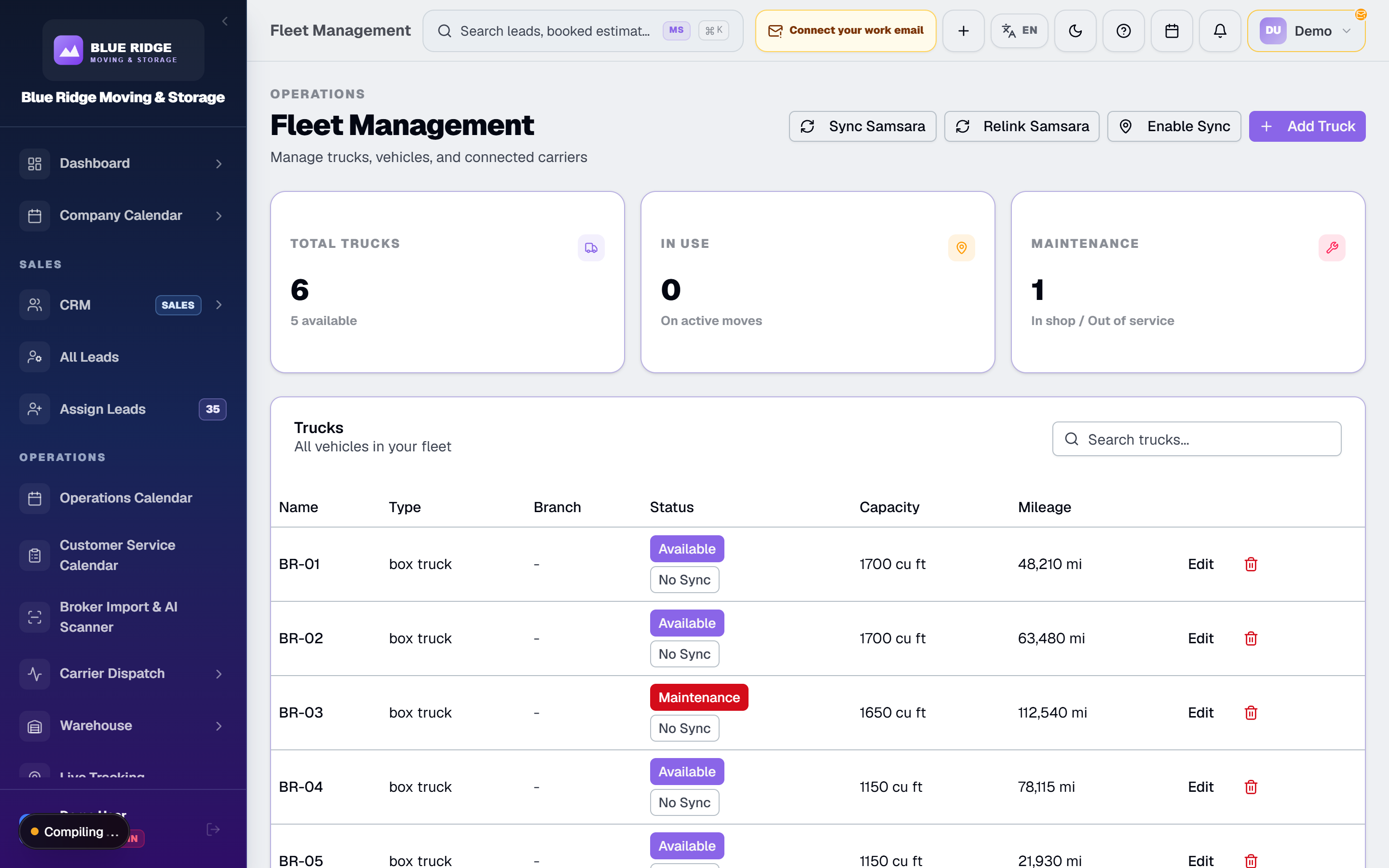The image size is (1389, 868).
Task: Click the Total Trucks truck icon
Action: 591,248
